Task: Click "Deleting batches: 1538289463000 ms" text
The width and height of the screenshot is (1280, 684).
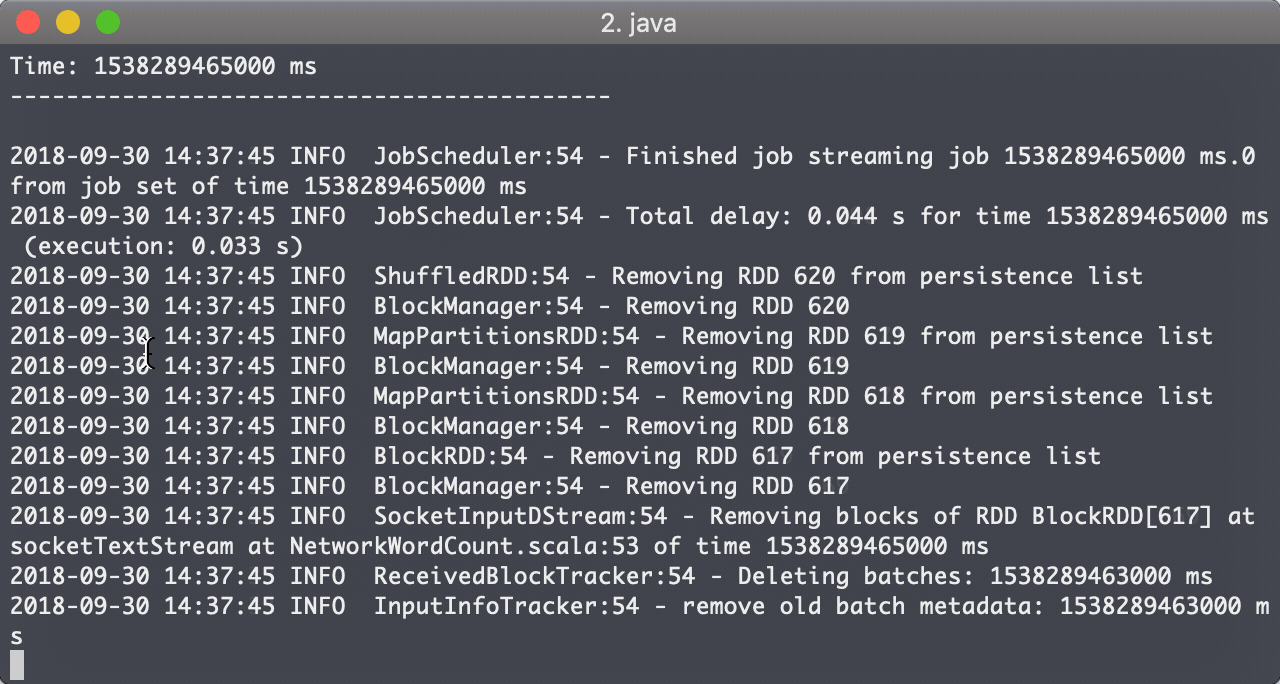Action: [x=975, y=577]
